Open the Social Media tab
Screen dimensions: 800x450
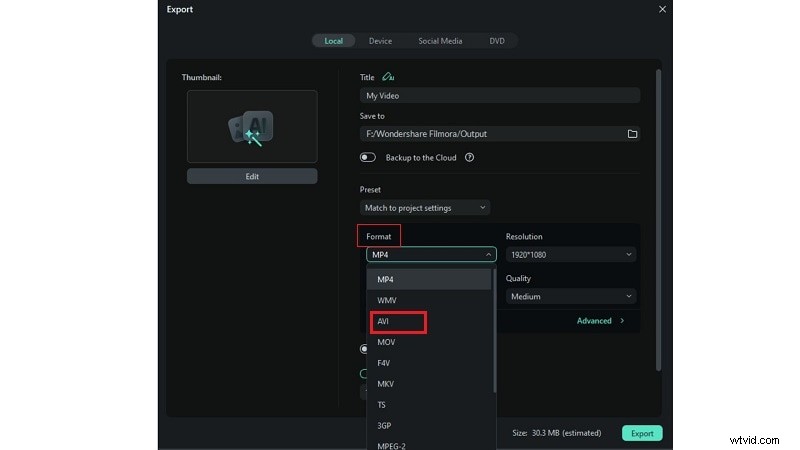tap(440, 41)
